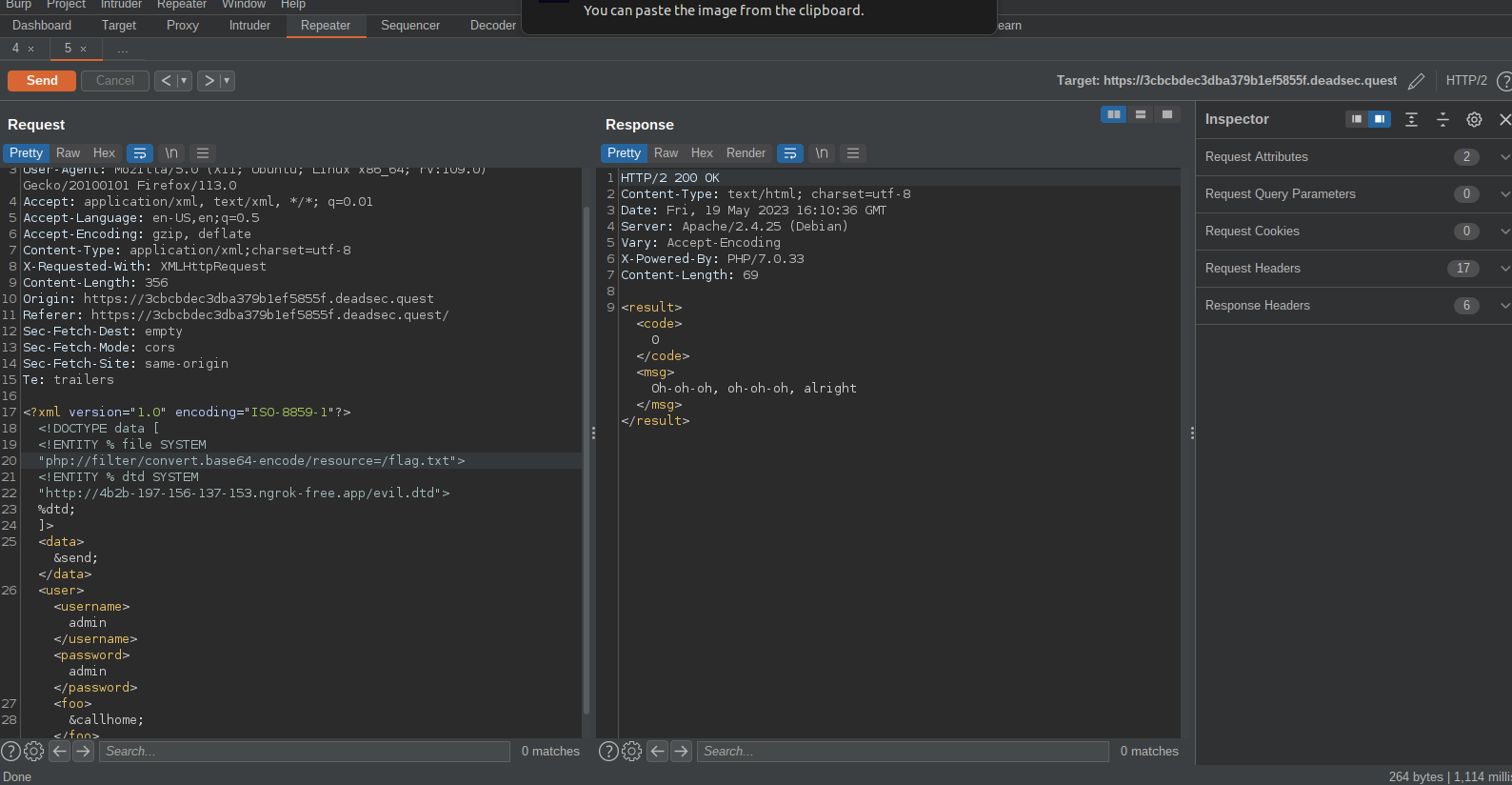Open help icon below Request panel
1512x785 pixels.
click(x=10, y=752)
